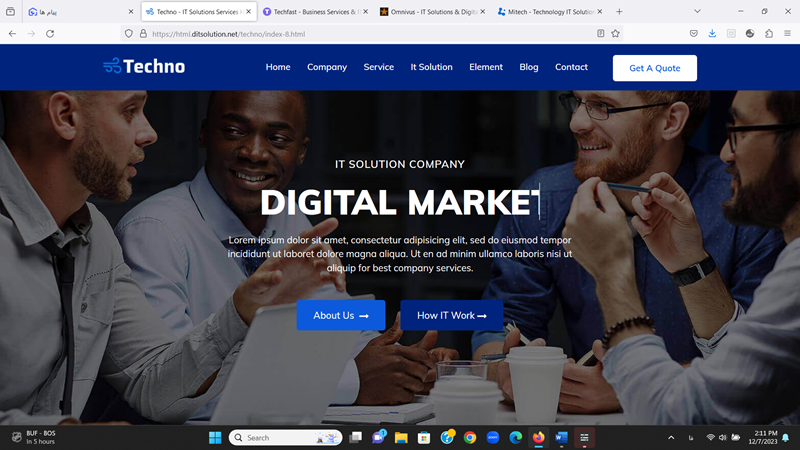Open the Firefox extensions icon
The image size is (800, 450).
point(769,33)
